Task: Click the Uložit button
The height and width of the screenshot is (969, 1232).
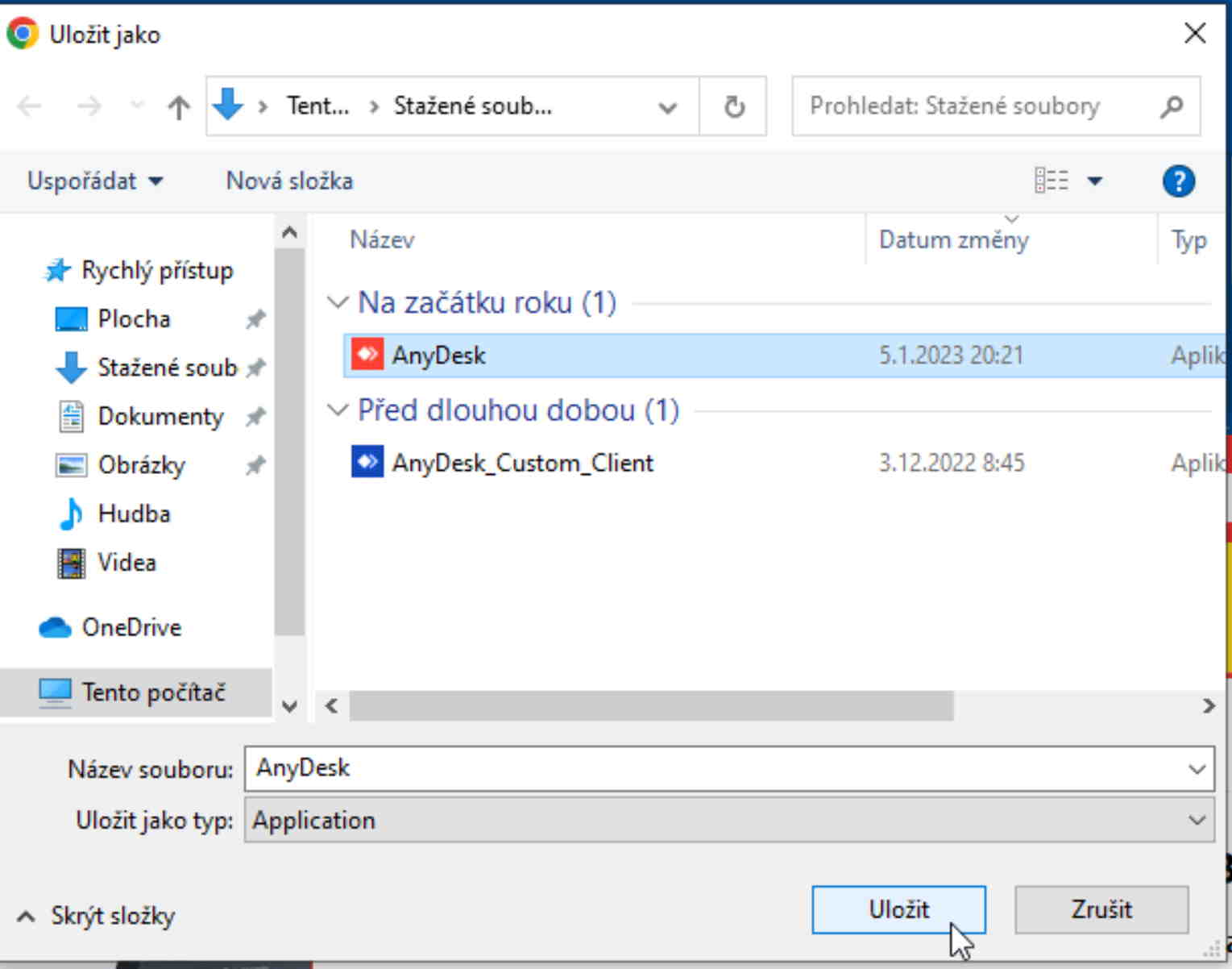Action: point(898,909)
